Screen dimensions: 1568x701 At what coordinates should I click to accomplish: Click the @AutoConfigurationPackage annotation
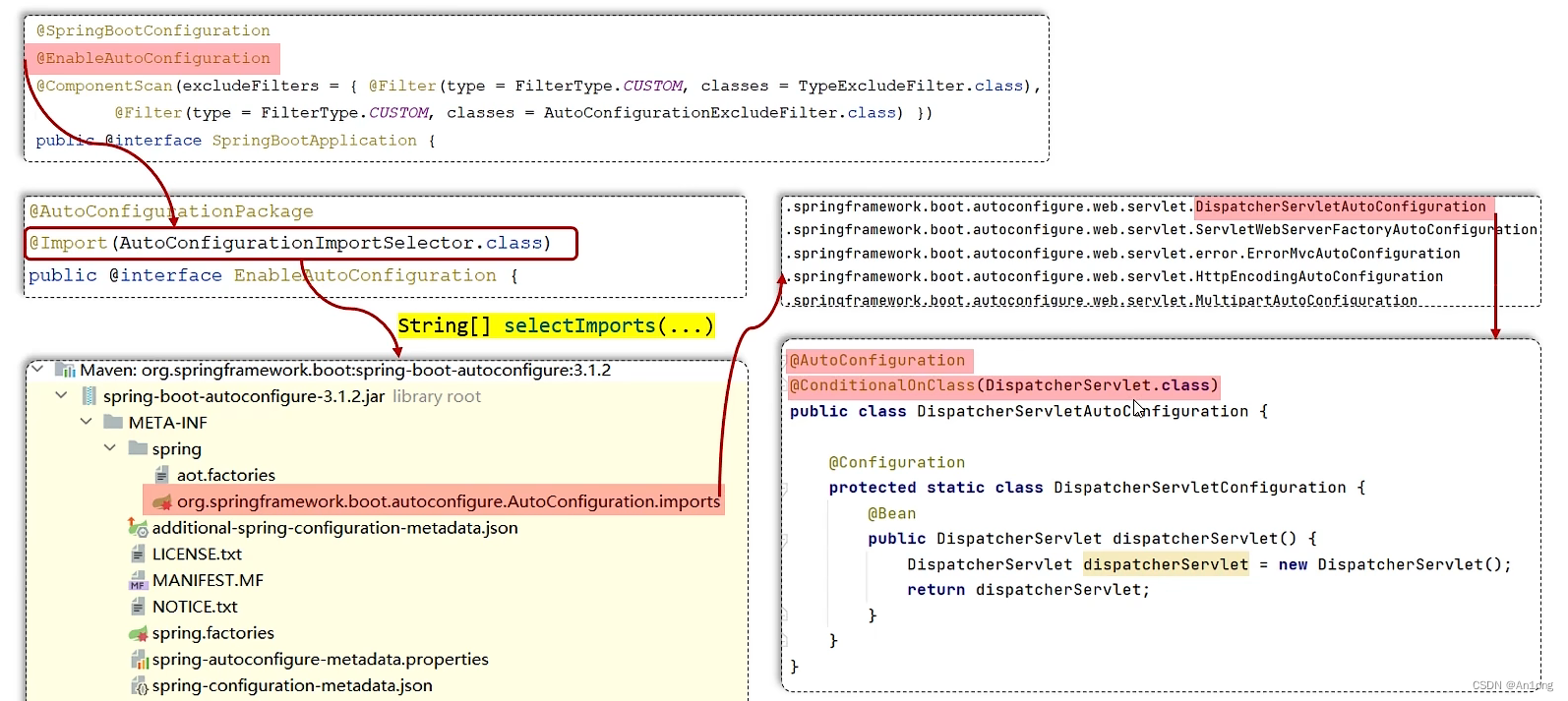pos(171,211)
